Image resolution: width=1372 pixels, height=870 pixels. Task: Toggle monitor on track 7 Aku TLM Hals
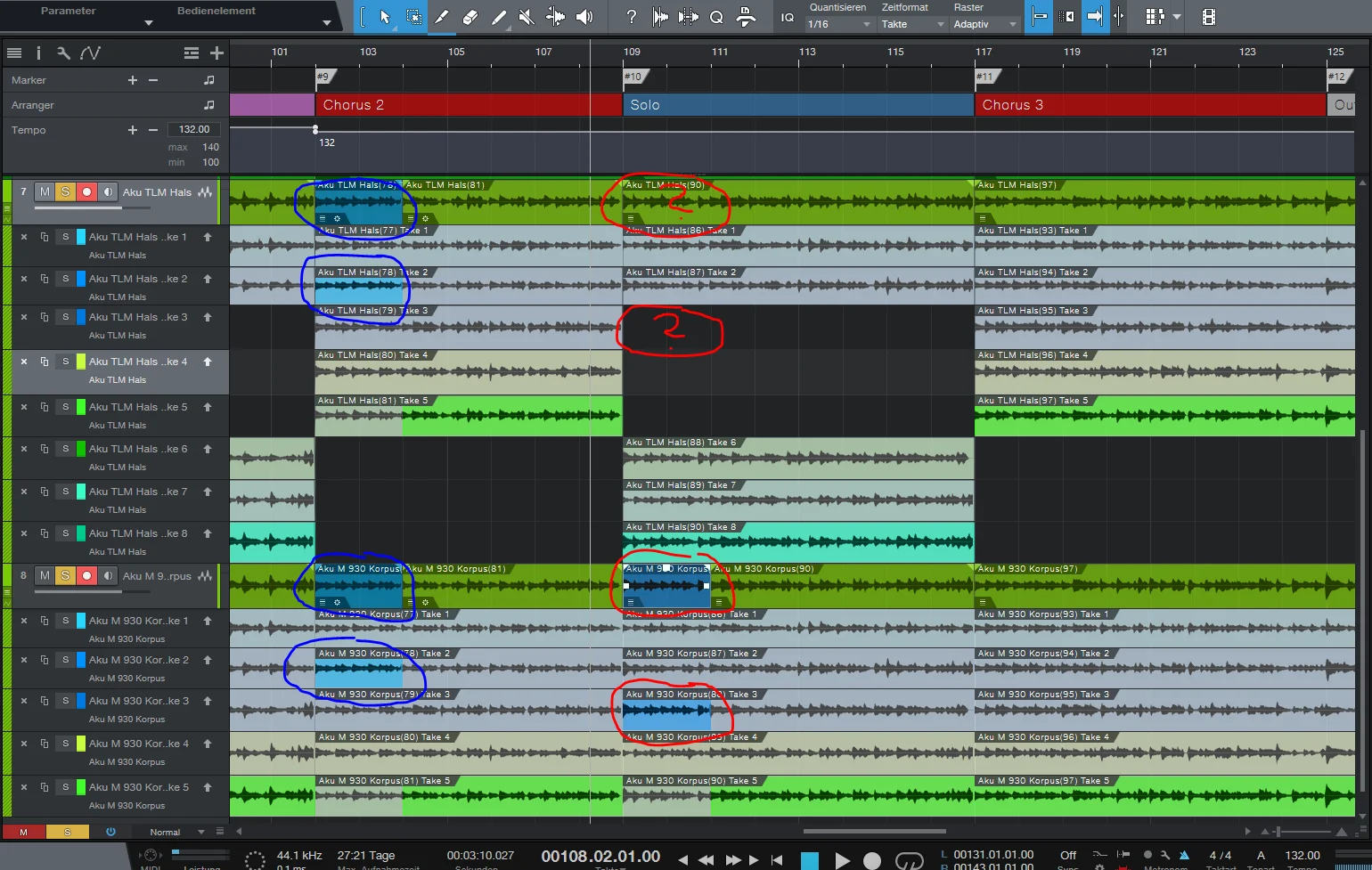click(x=107, y=191)
